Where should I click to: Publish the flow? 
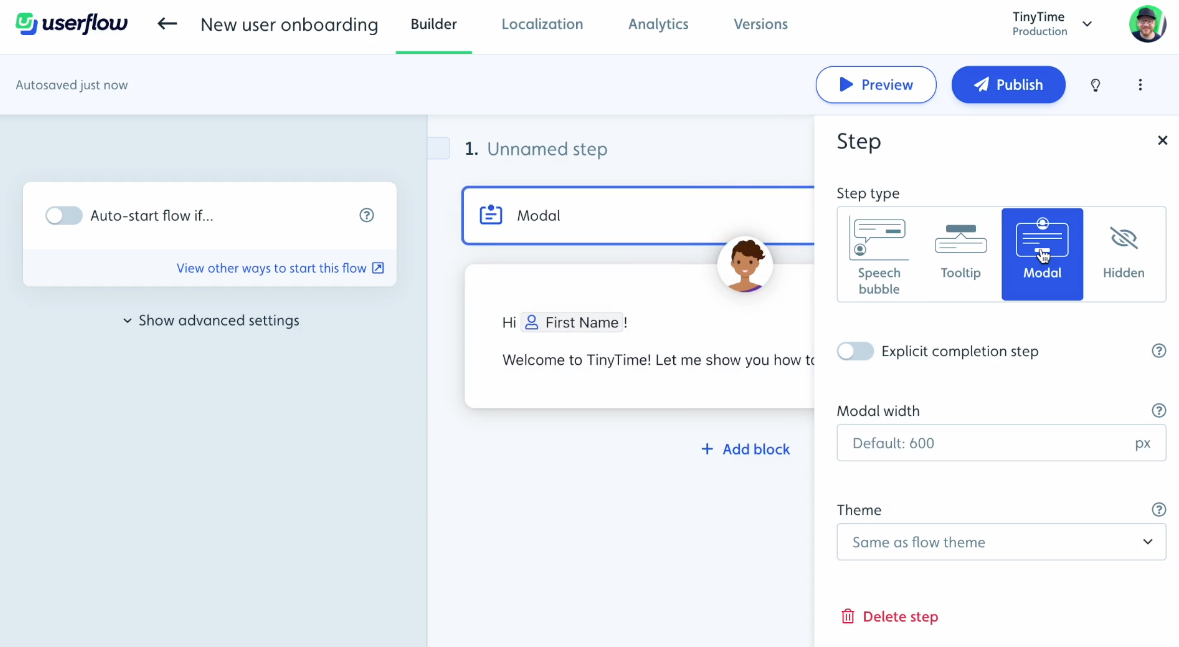1008,85
